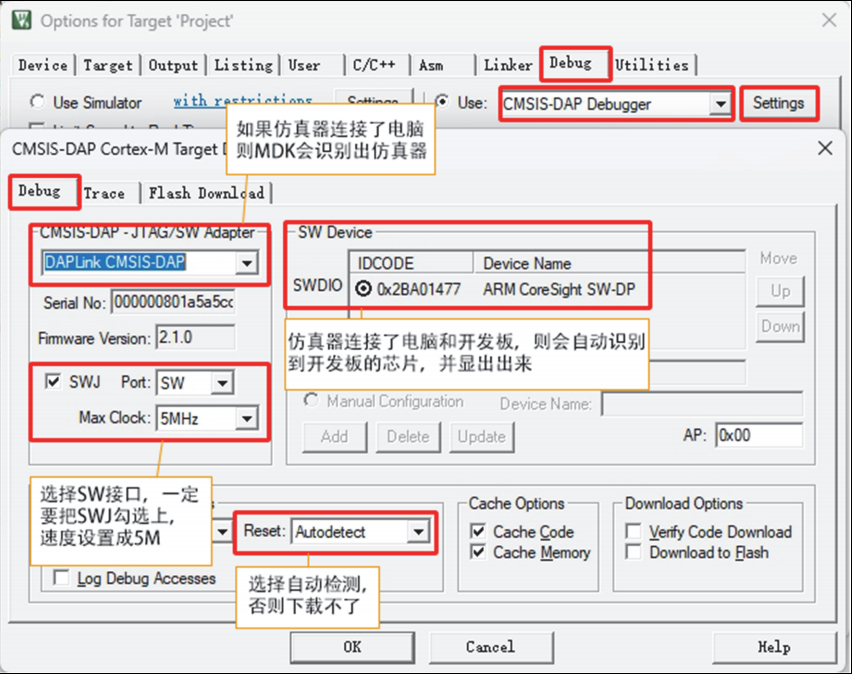Click the Settings button beside debugger

click(x=778, y=103)
